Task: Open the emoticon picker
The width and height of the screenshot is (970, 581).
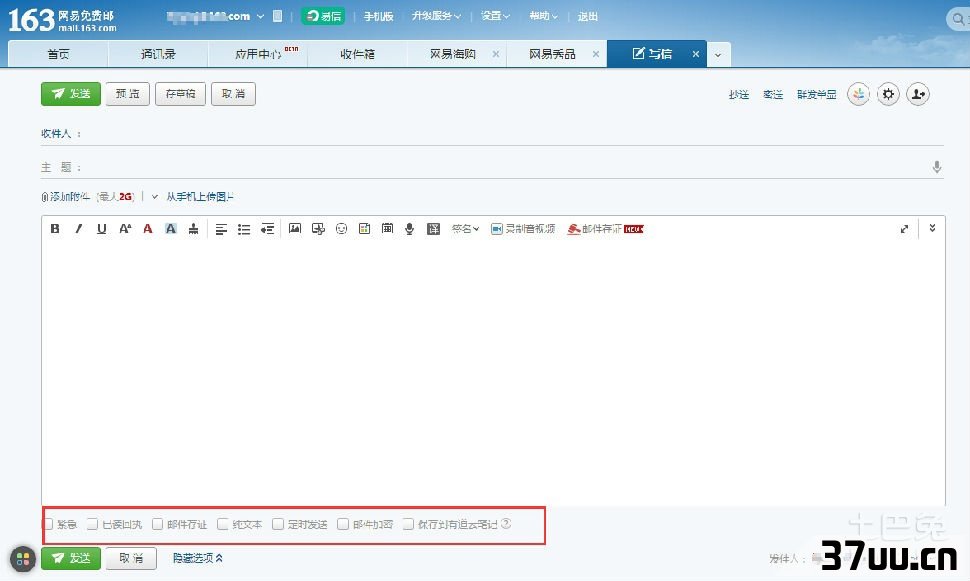Action: [341, 229]
